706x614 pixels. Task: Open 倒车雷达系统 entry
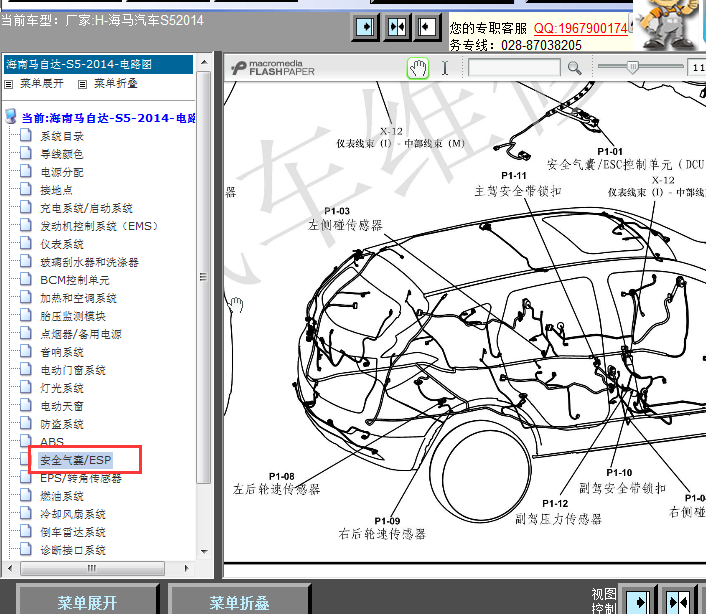click(x=73, y=532)
